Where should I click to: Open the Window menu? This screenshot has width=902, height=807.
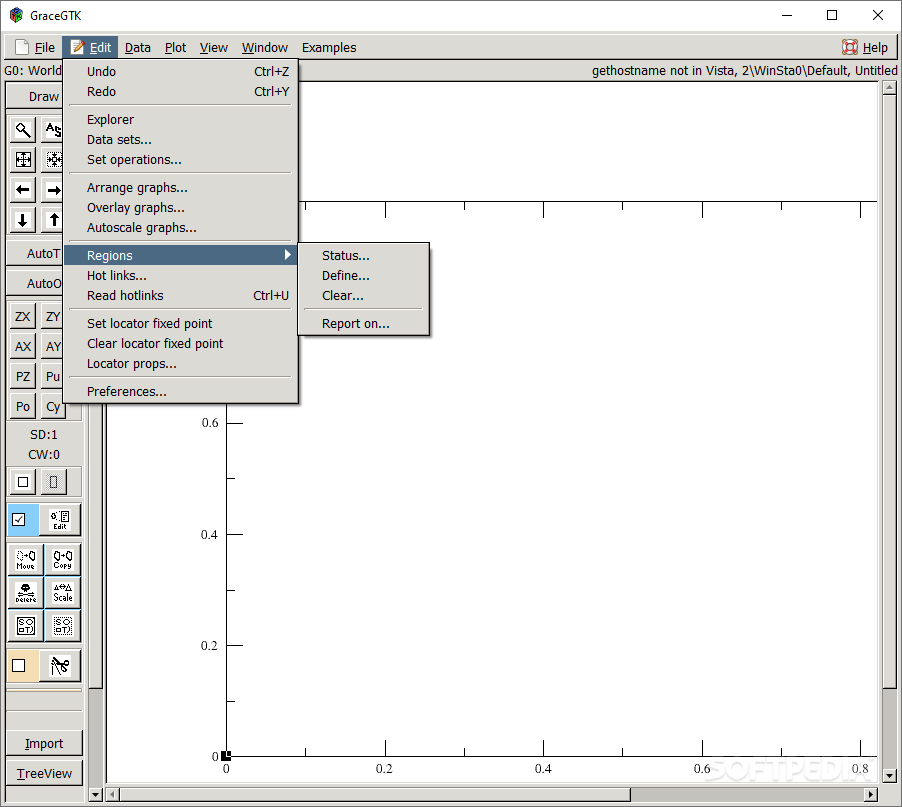click(265, 47)
